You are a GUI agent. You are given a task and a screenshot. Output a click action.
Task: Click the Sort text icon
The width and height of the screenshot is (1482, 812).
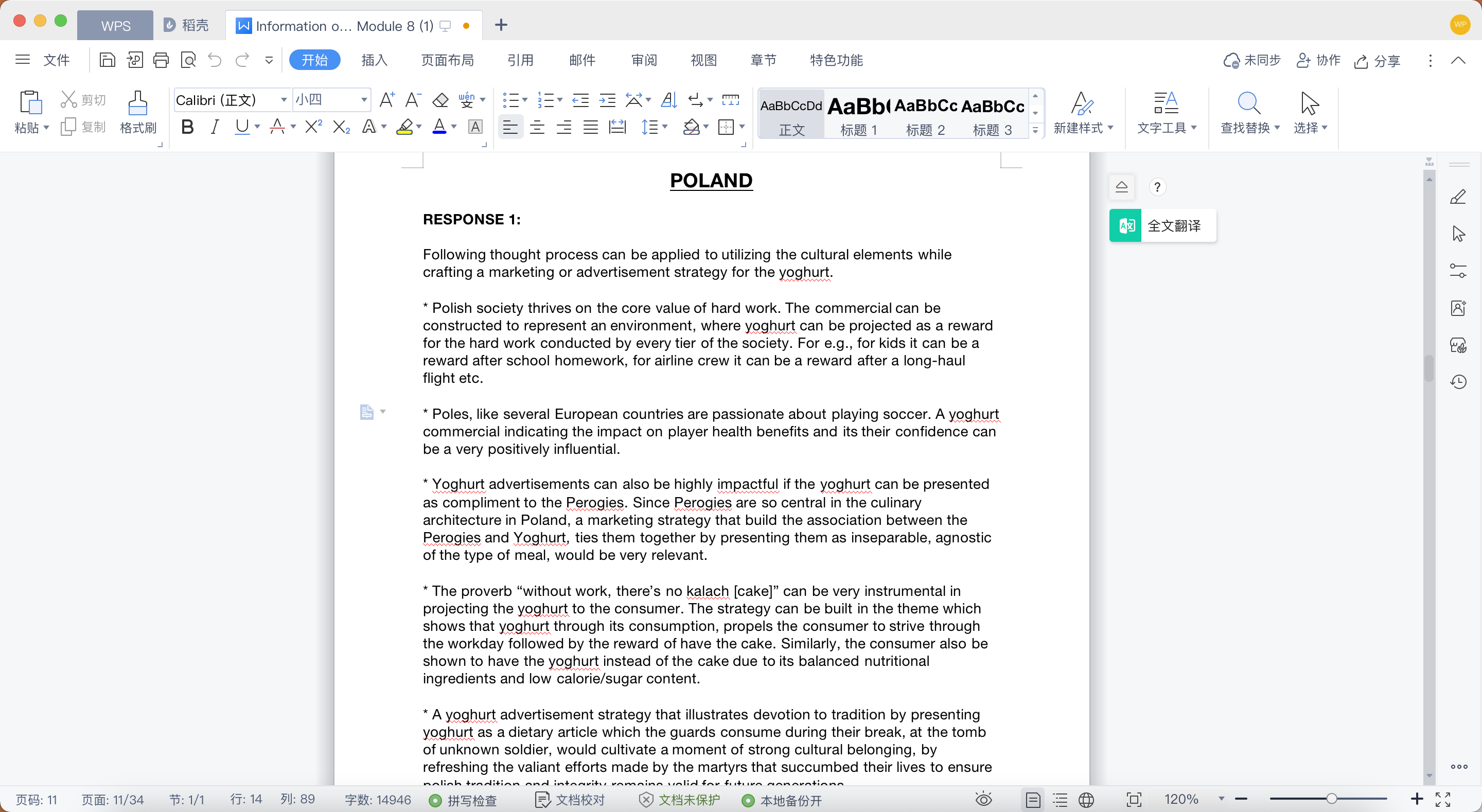click(668, 100)
